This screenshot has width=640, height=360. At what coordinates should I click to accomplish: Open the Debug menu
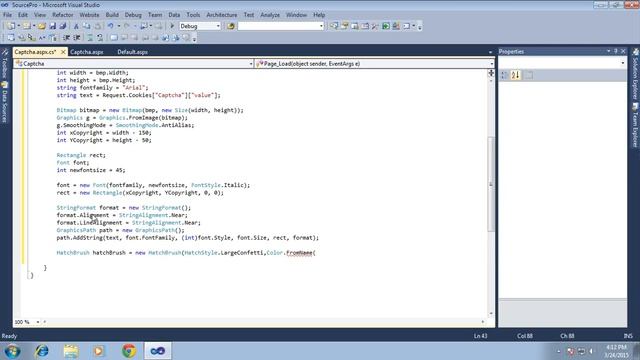133,15
